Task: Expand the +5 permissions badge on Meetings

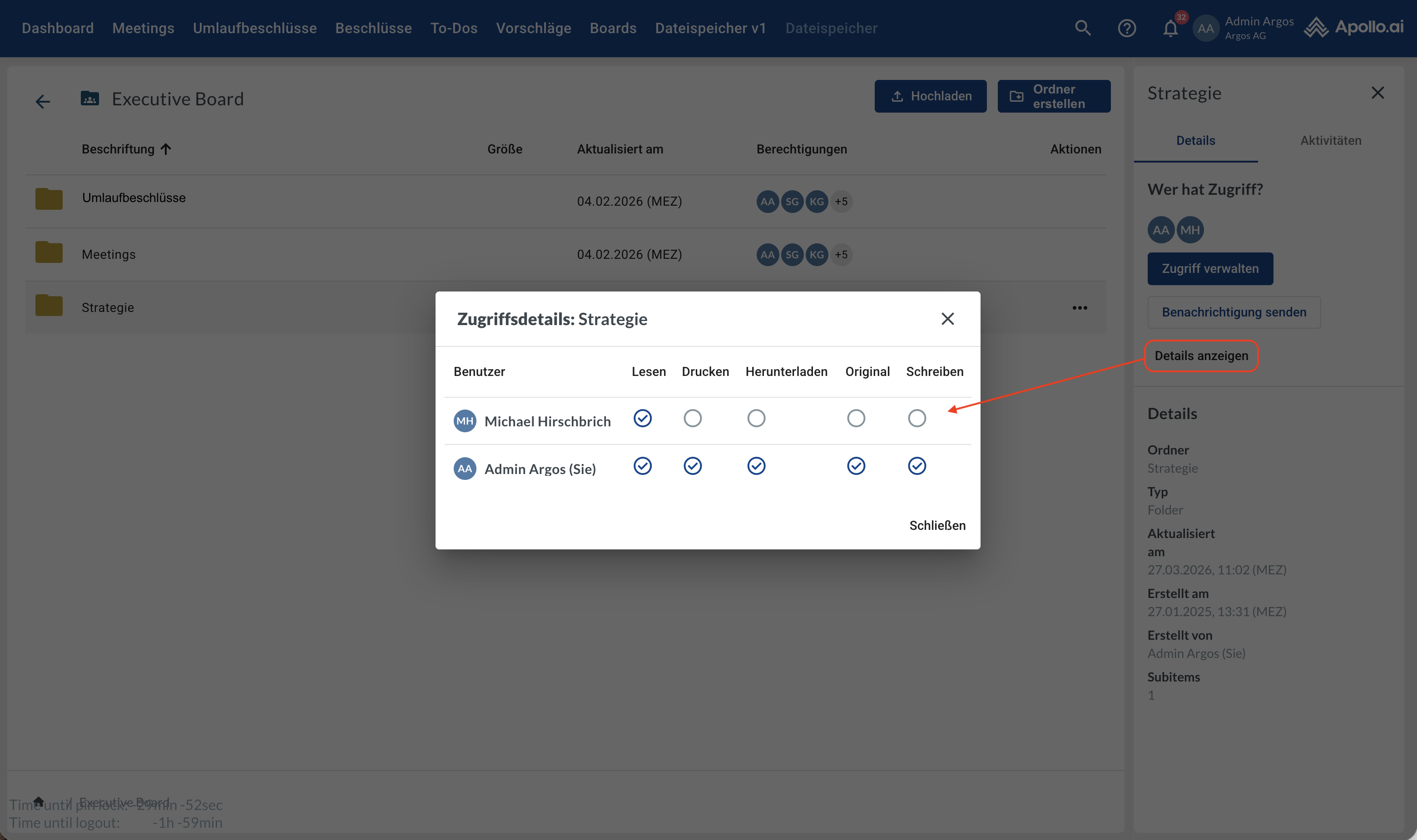Action: point(841,255)
